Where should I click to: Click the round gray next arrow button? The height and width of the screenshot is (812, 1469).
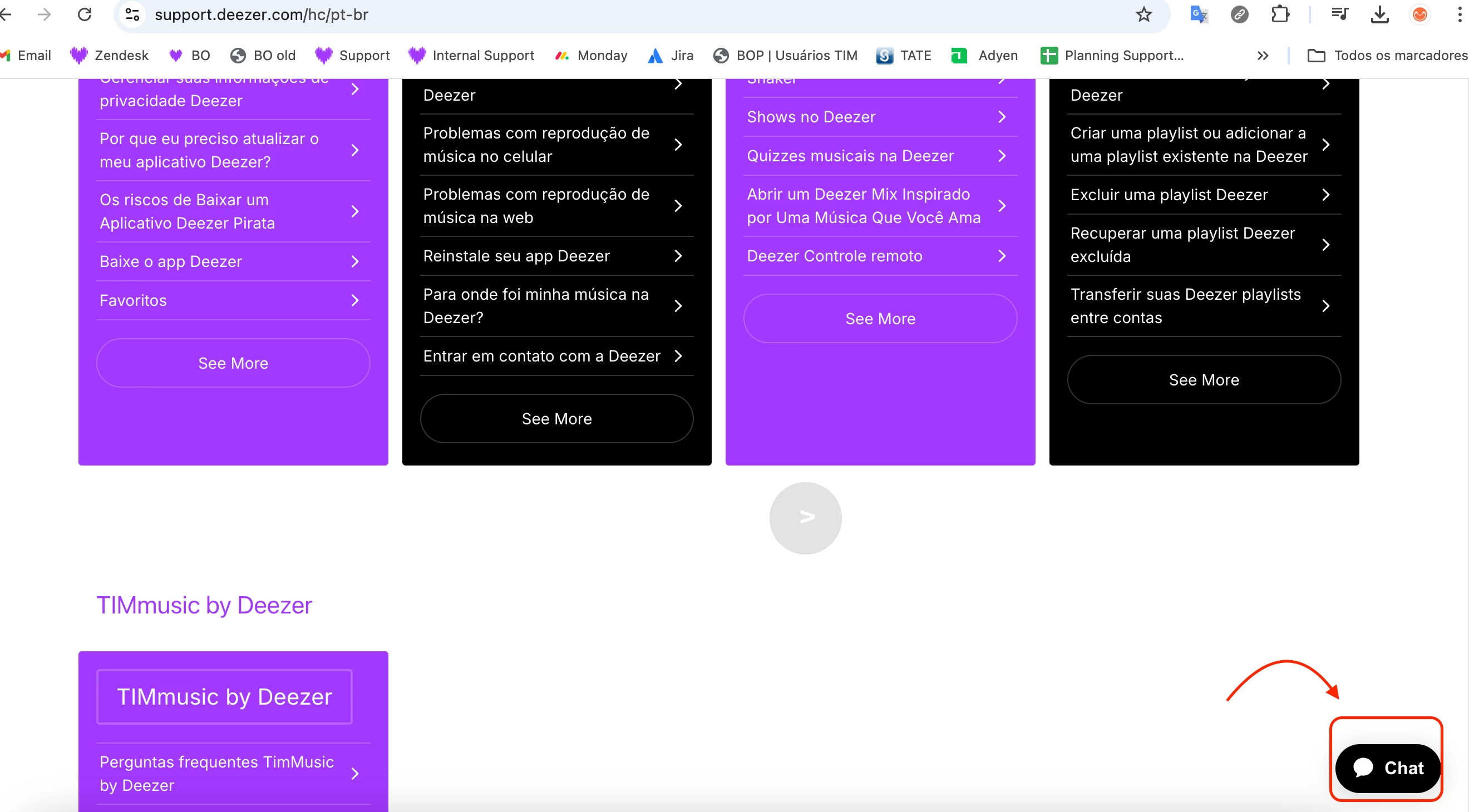pos(805,517)
